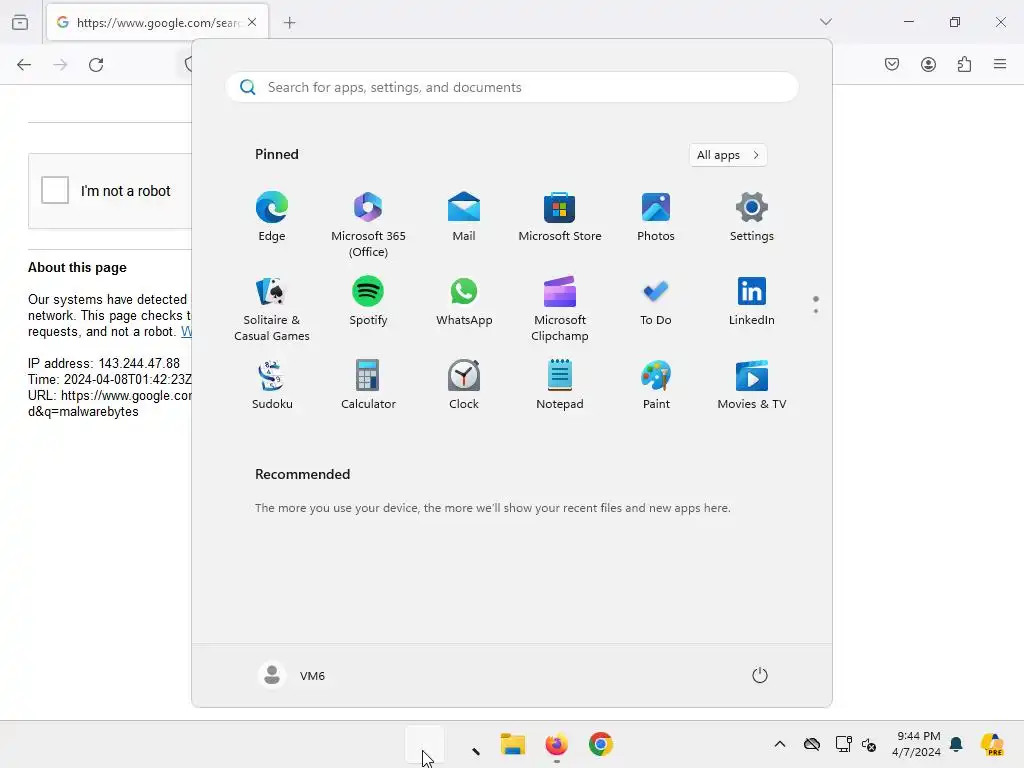This screenshot has width=1024, height=768.
Task: Open the clock and date flyout
Action: click(916, 744)
